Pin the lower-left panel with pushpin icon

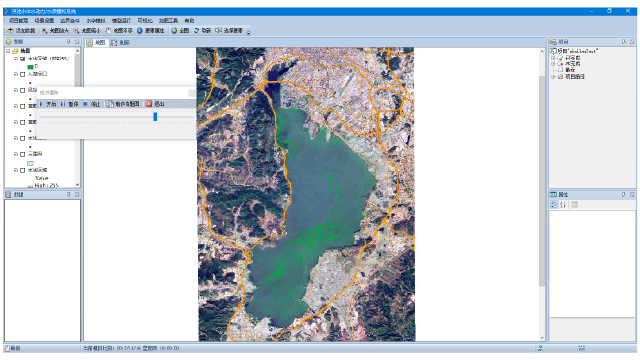pyautogui.click(x=69, y=195)
